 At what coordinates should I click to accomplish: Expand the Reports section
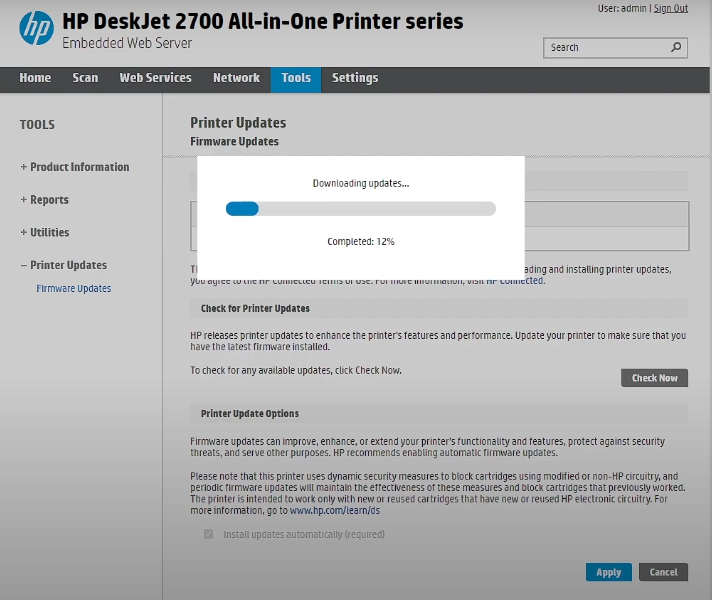pos(44,200)
